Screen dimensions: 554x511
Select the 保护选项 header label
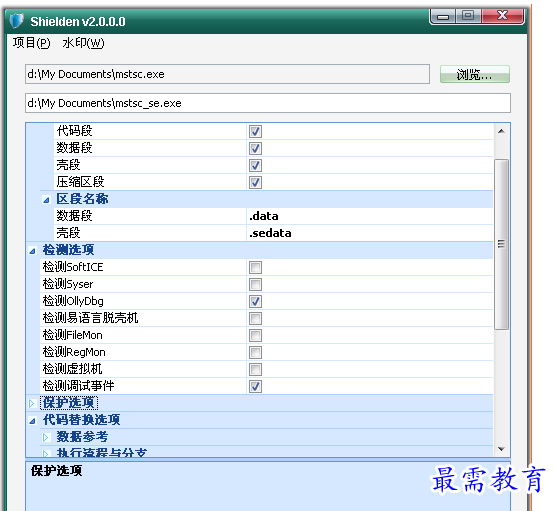tap(69, 403)
